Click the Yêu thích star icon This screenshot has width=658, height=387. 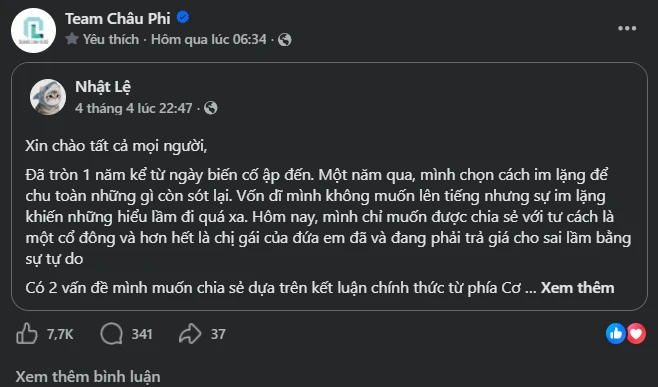click(72, 39)
